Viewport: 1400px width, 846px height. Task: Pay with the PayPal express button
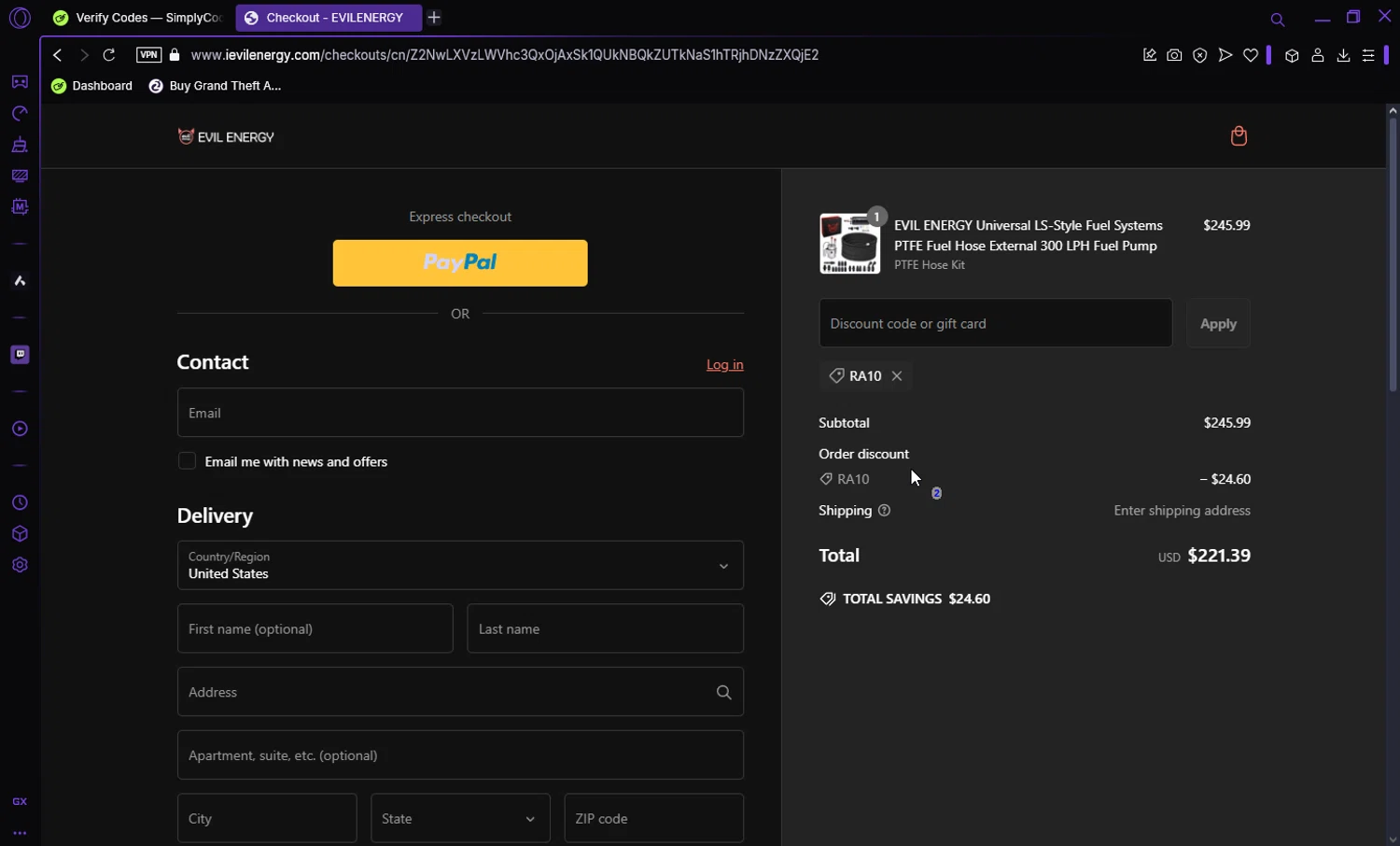[x=460, y=263]
